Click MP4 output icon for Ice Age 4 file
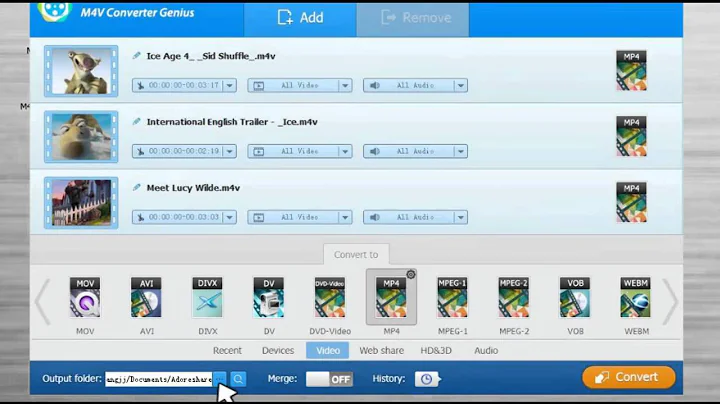This screenshot has height=404, width=720. (x=631, y=70)
